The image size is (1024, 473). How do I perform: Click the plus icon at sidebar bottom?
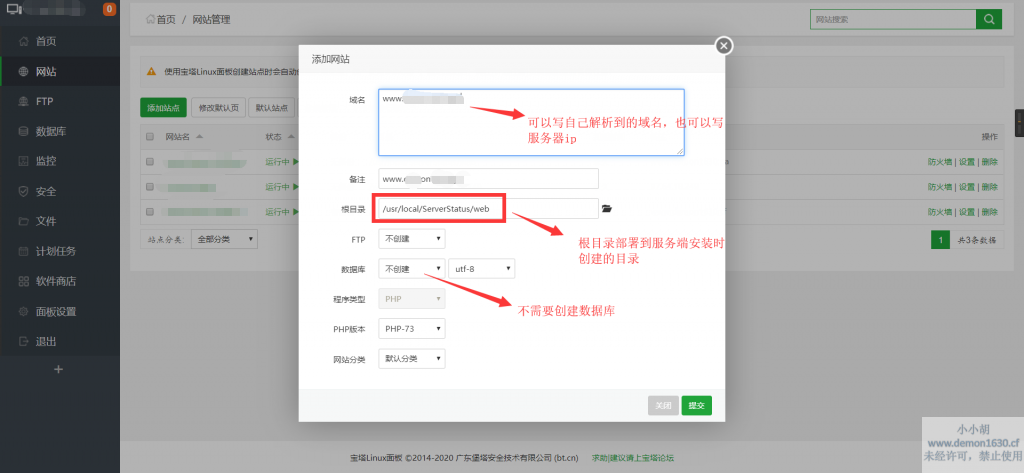[58, 369]
